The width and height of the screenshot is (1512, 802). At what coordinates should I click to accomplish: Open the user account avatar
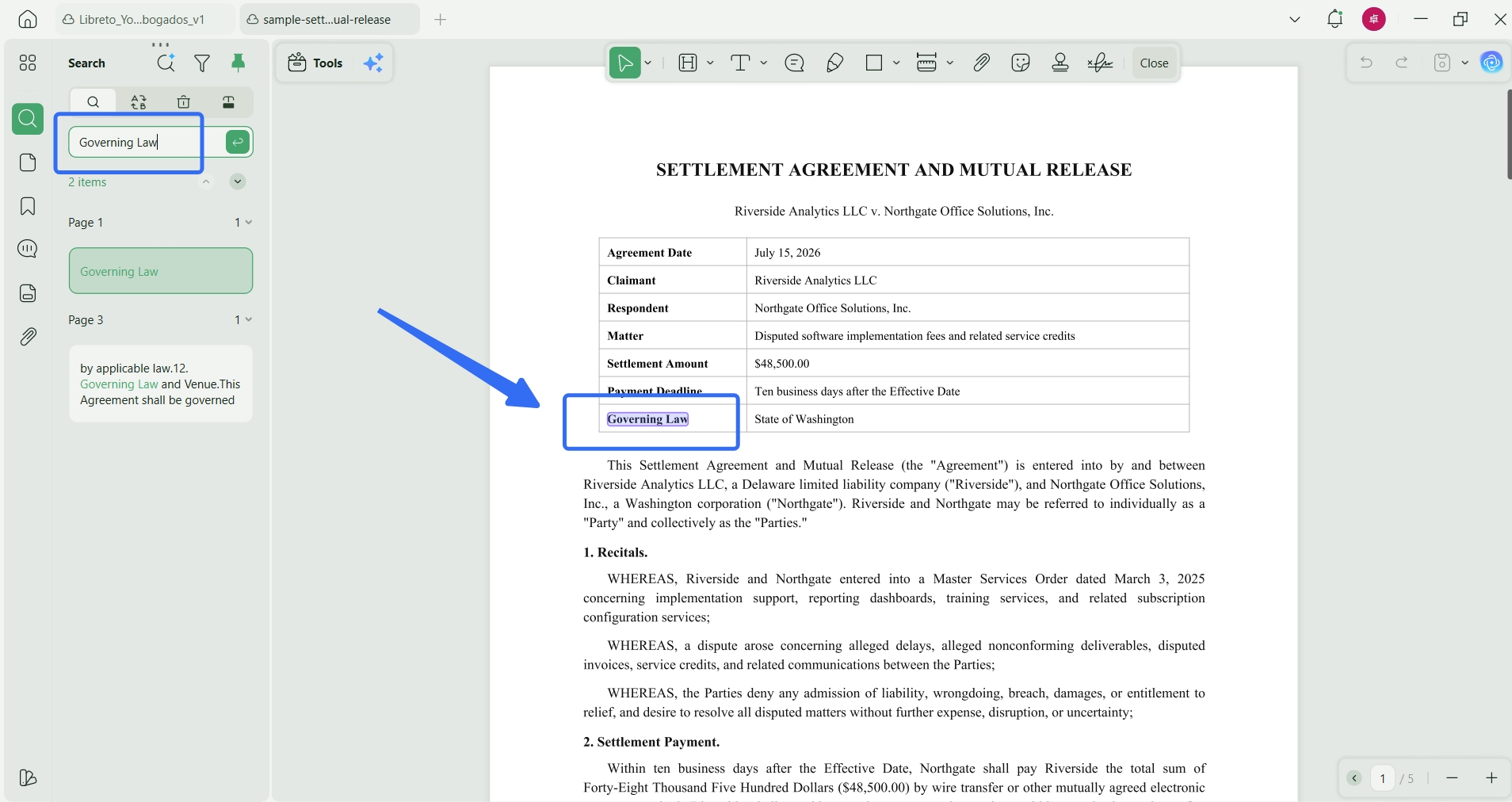tap(1374, 19)
